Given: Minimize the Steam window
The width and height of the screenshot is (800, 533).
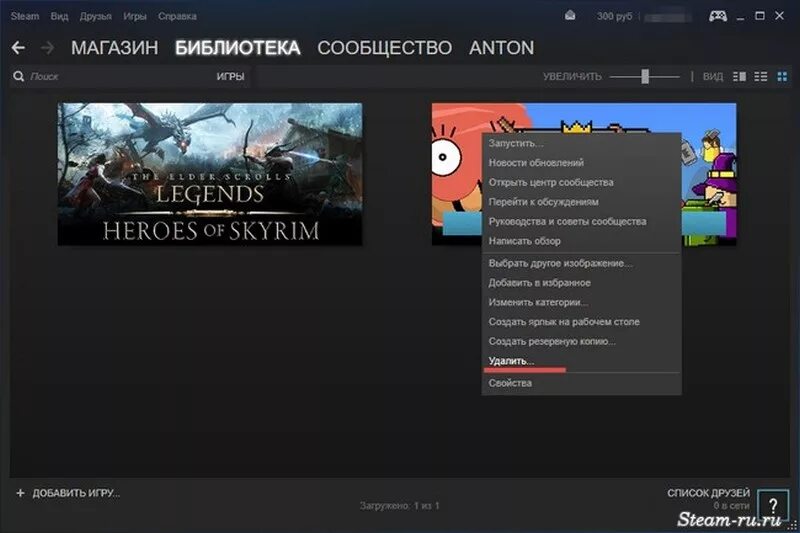Looking at the screenshot, I should point(740,16).
